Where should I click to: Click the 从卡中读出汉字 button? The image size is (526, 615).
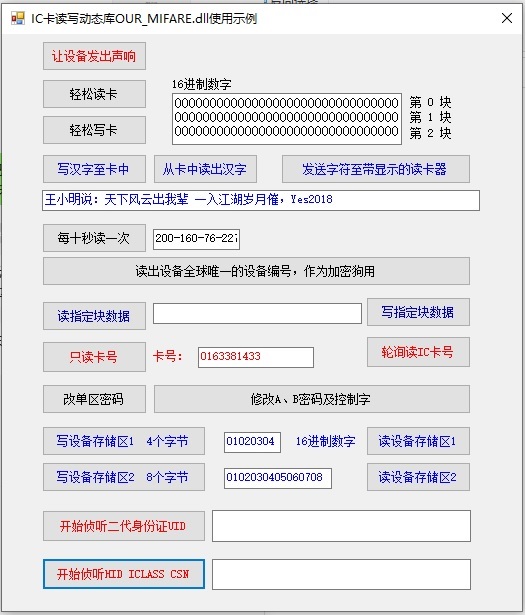pos(205,169)
